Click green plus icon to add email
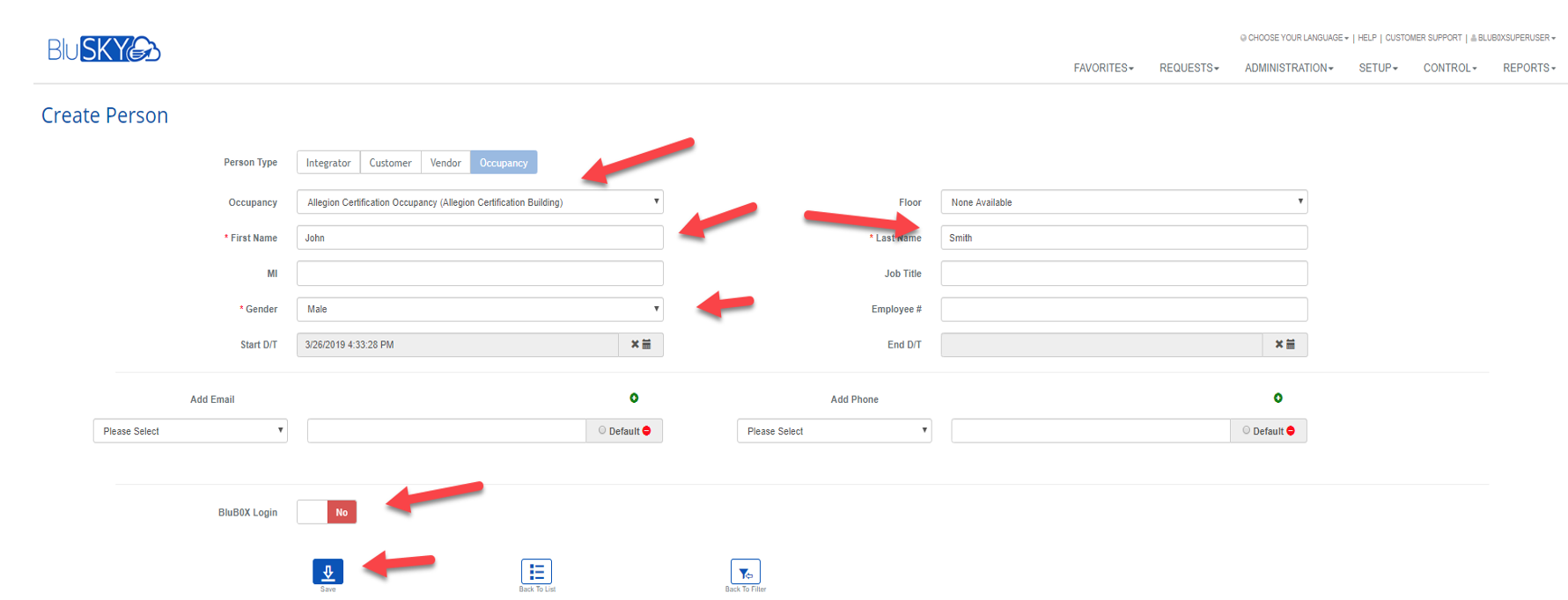The image size is (1568, 600). pyautogui.click(x=634, y=399)
